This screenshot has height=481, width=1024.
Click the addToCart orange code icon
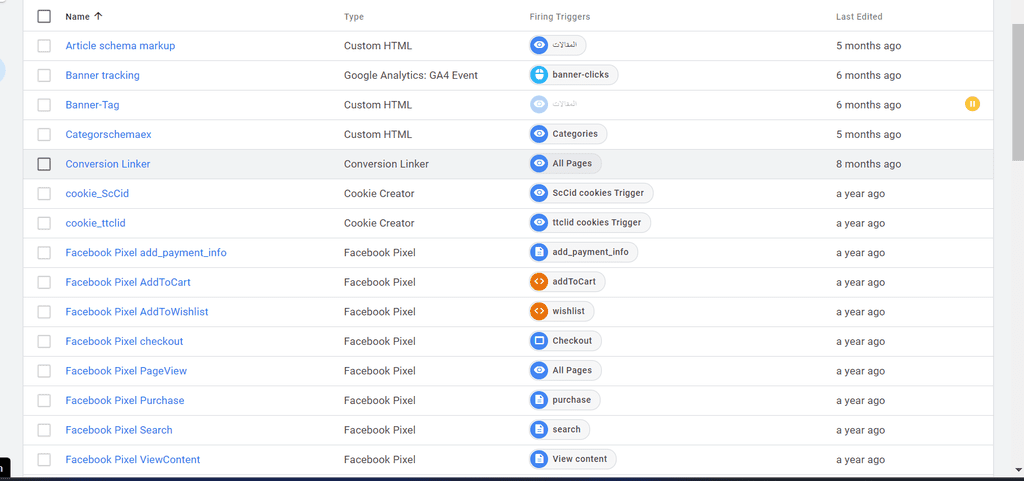pos(539,282)
